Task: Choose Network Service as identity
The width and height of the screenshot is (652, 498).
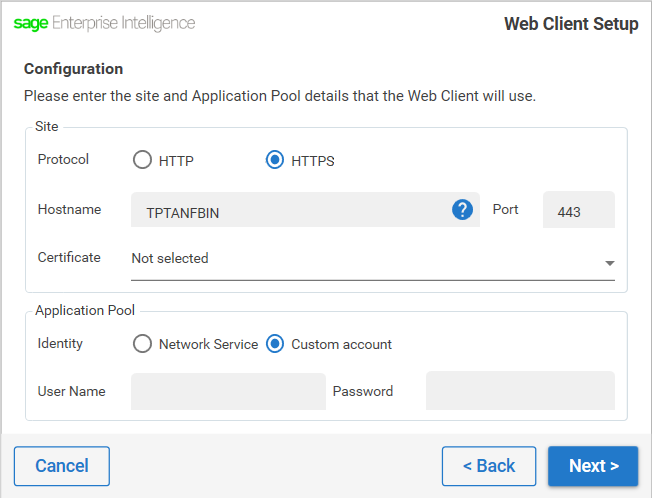Action: click(142, 344)
